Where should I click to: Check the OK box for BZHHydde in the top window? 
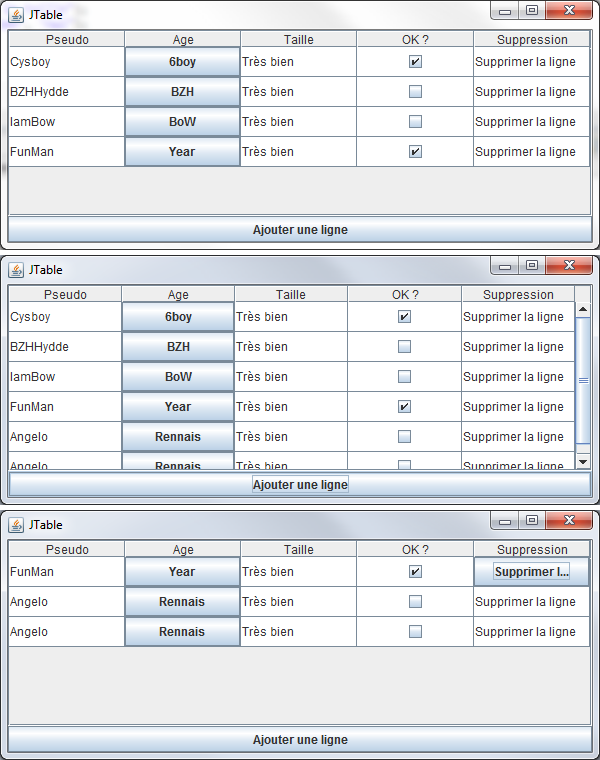(415, 92)
